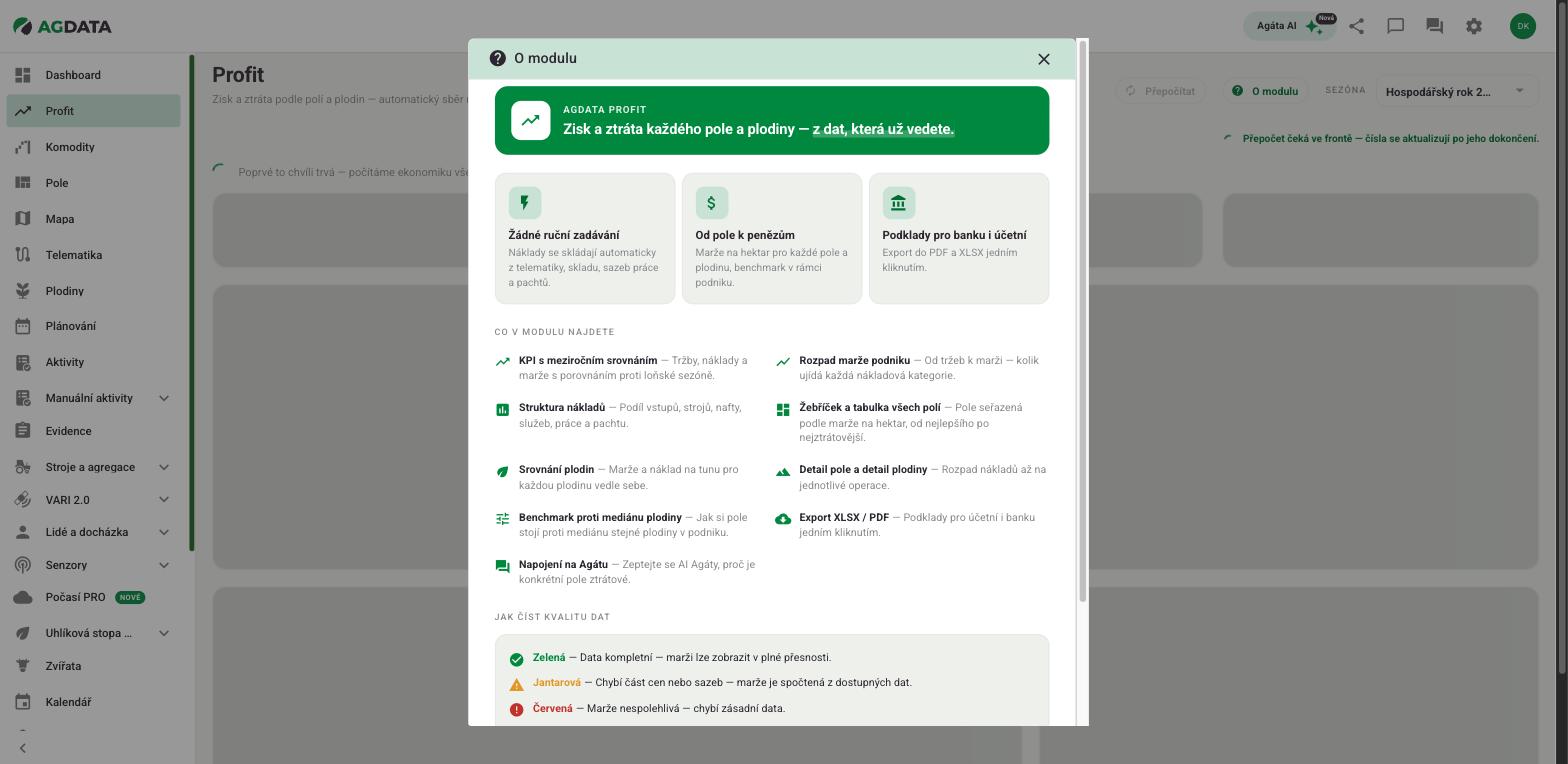The width and height of the screenshot is (1568, 764).
Task: Click the AGDATA logo
Action: (62, 26)
